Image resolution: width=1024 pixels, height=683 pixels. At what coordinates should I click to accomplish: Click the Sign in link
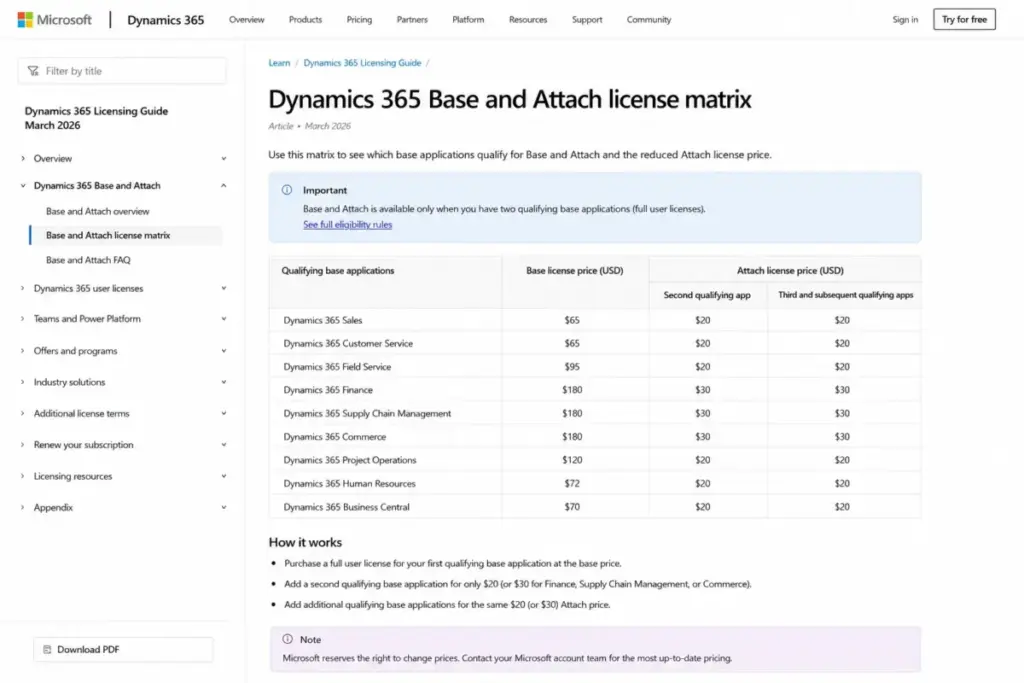tap(905, 20)
